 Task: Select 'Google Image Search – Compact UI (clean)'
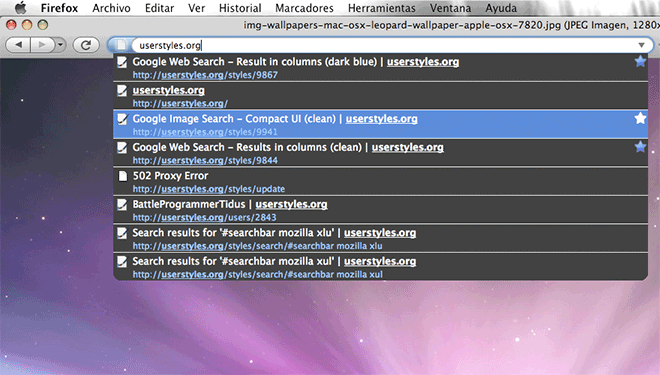pos(381,125)
